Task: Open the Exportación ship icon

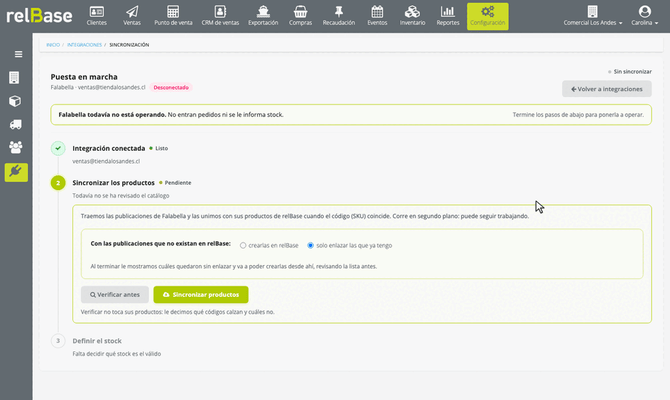Action: pyautogui.click(x=263, y=11)
